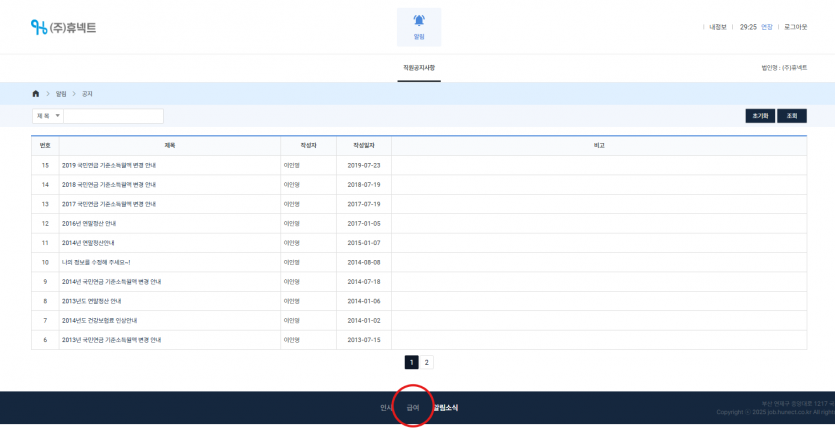Go to page 2 of notices
The image size is (835, 428).
[x=427, y=363]
